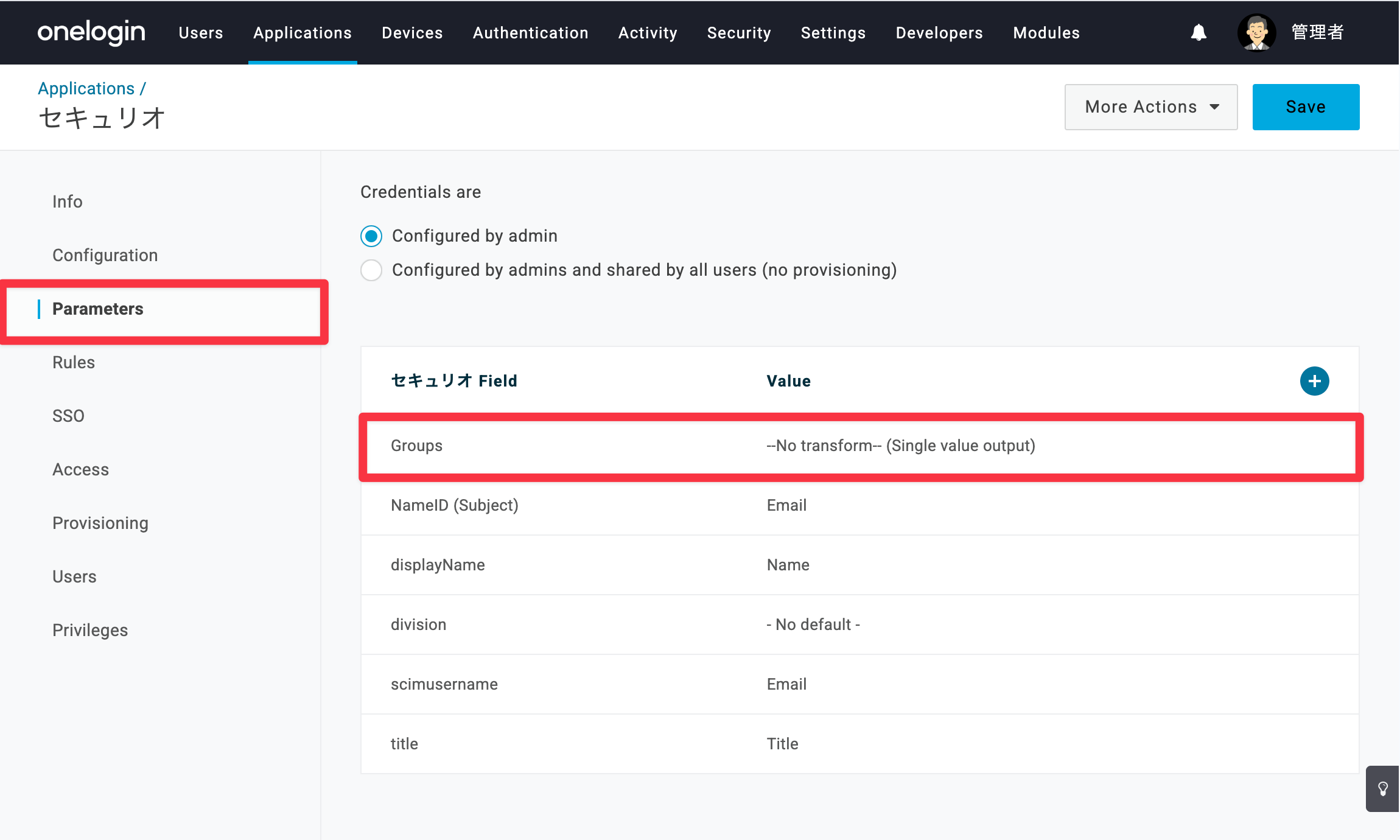Screen dimensions: 1400x840
Task: Open the NameID (Subject) parameter row
Action: pos(859,505)
